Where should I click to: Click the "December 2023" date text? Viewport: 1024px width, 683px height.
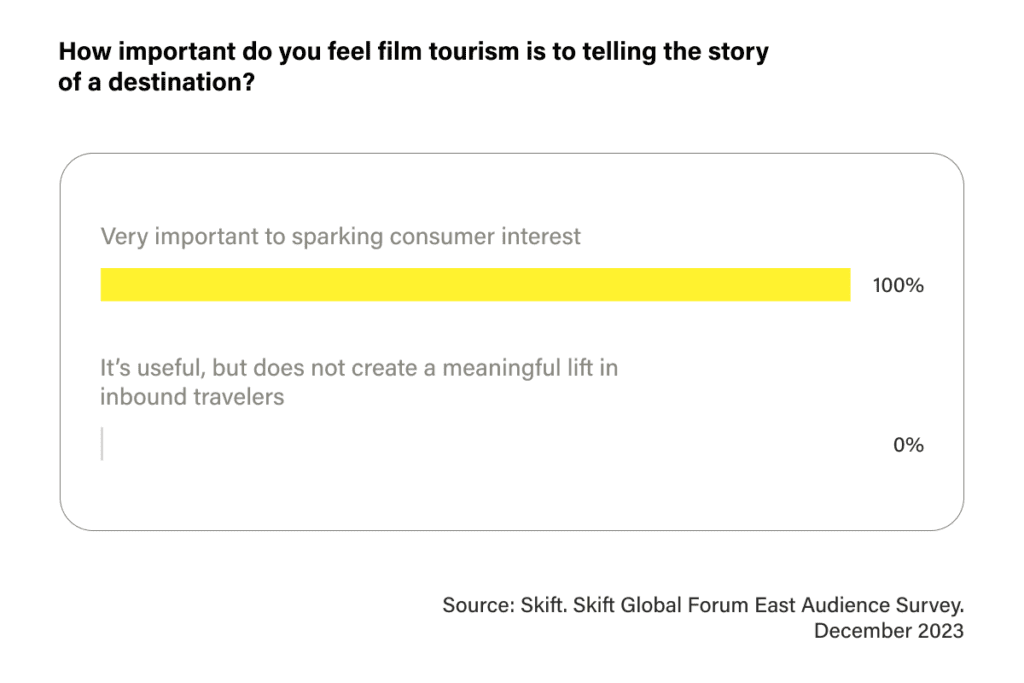tap(889, 631)
